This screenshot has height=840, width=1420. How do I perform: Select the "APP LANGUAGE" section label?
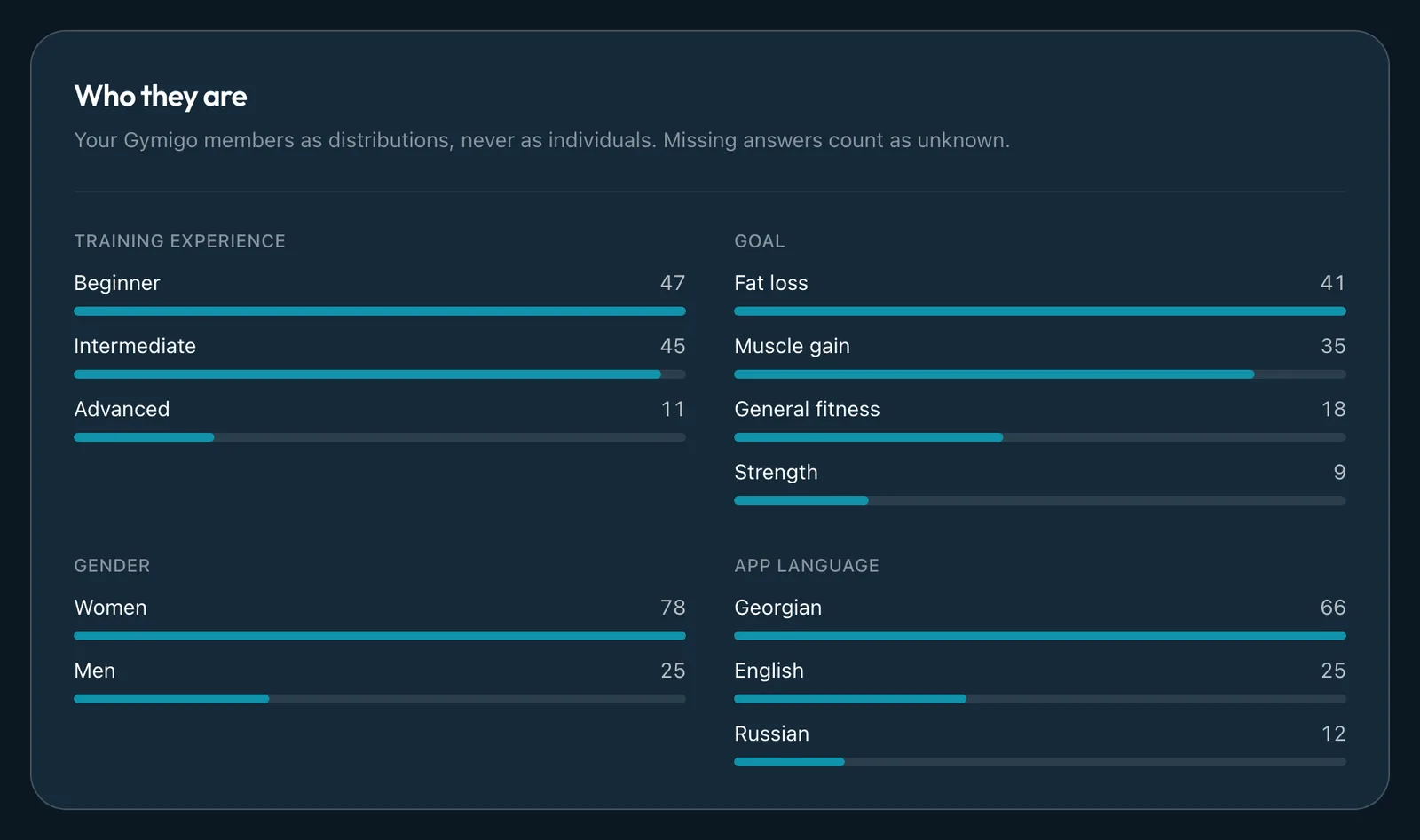[807, 566]
